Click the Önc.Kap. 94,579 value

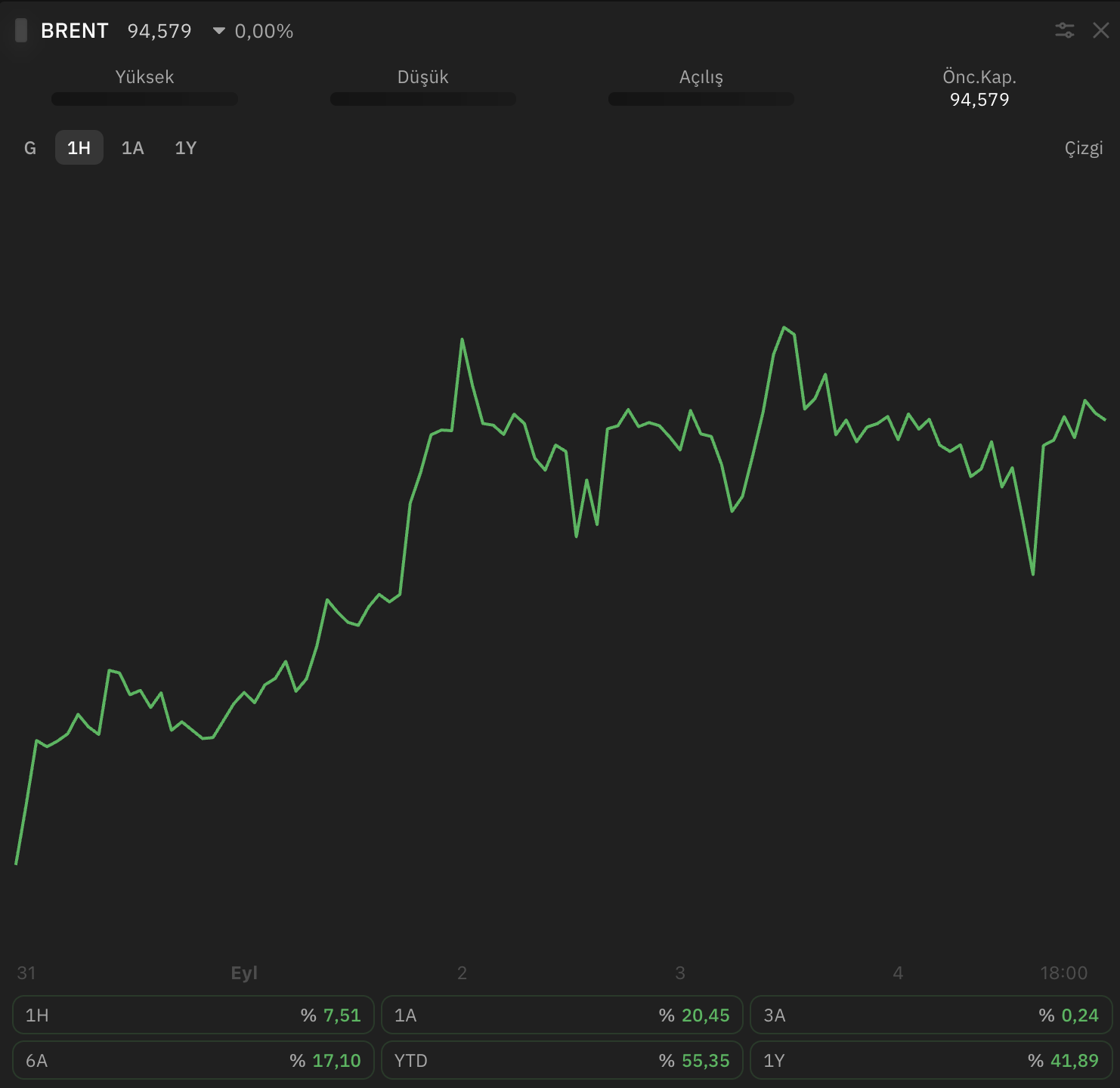[979, 100]
